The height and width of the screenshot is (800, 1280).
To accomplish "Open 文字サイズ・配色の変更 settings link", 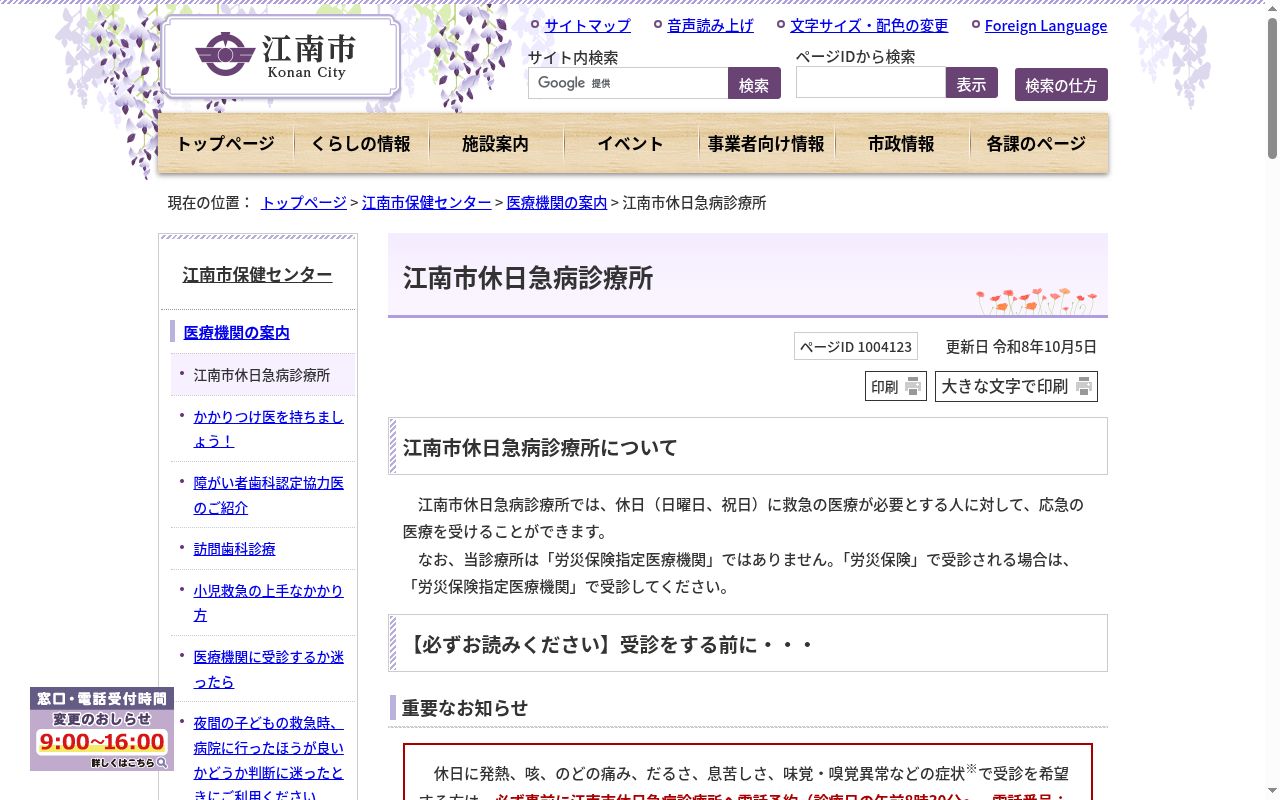I will [x=869, y=26].
